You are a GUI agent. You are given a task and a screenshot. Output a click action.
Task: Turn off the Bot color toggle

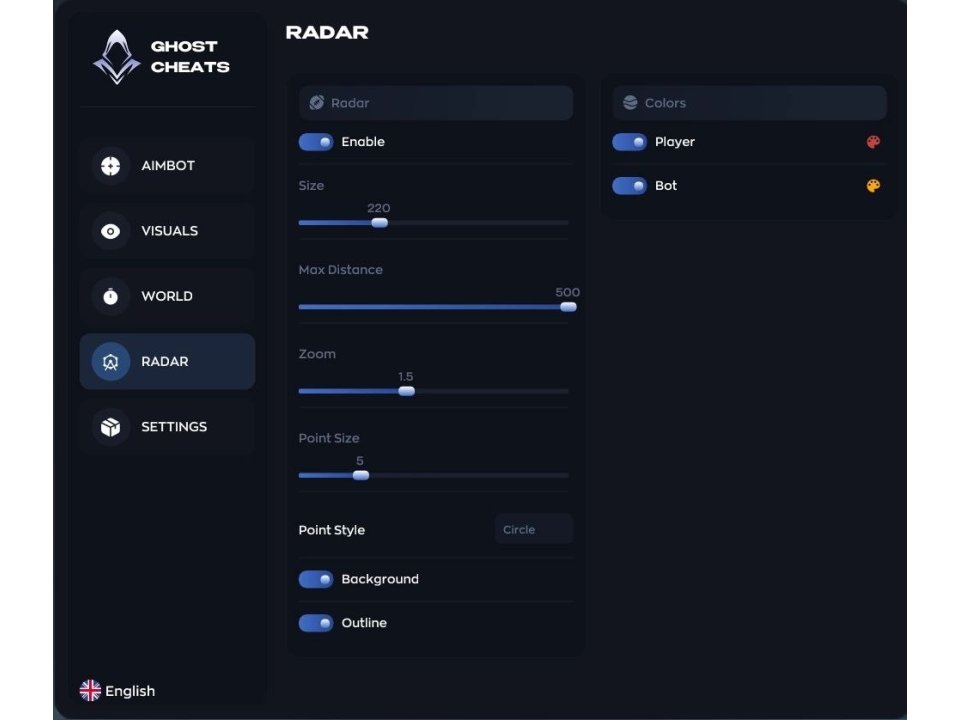pyautogui.click(x=629, y=186)
